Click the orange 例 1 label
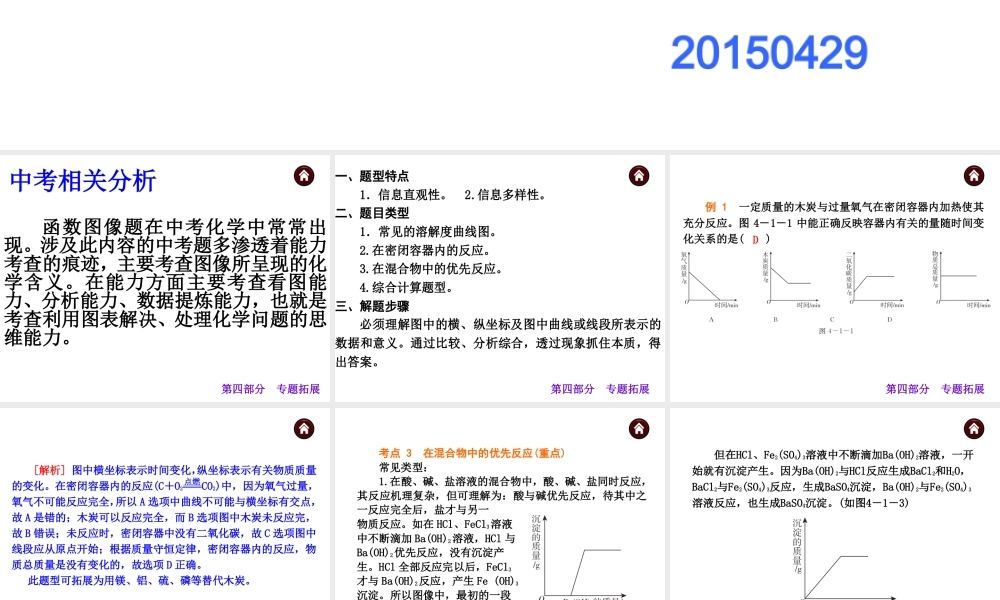The width and height of the screenshot is (1000, 600). pos(716,207)
